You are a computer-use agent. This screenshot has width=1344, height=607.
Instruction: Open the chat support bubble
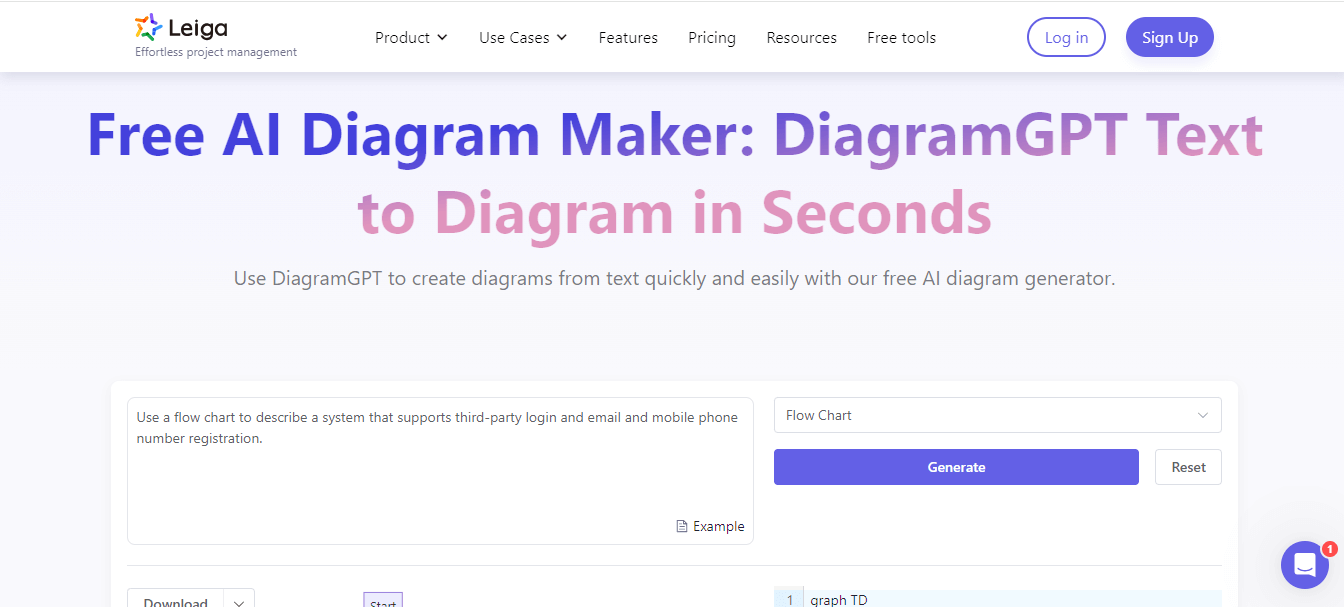point(1305,565)
